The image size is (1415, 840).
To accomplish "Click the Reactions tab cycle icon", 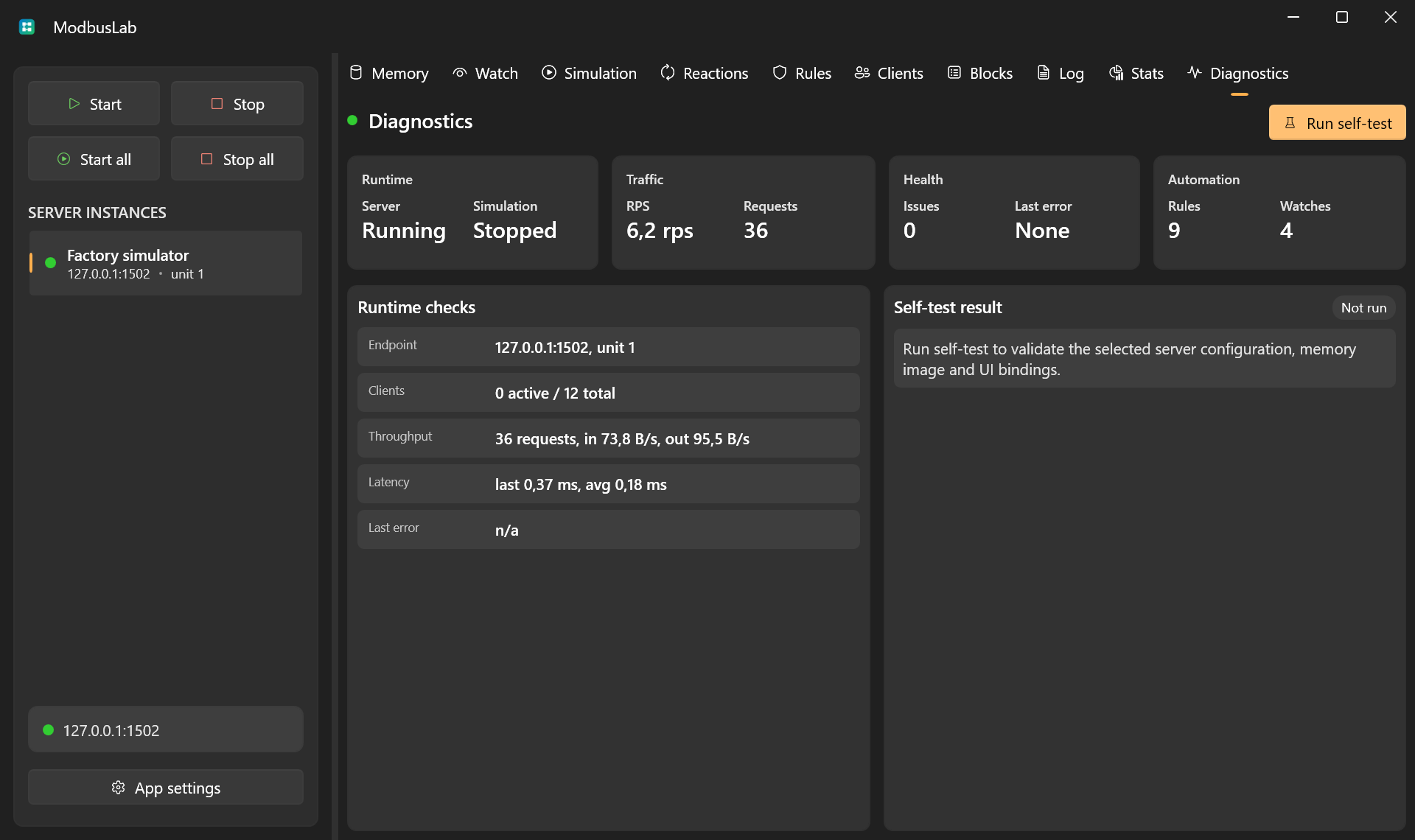I will (668, 73).
